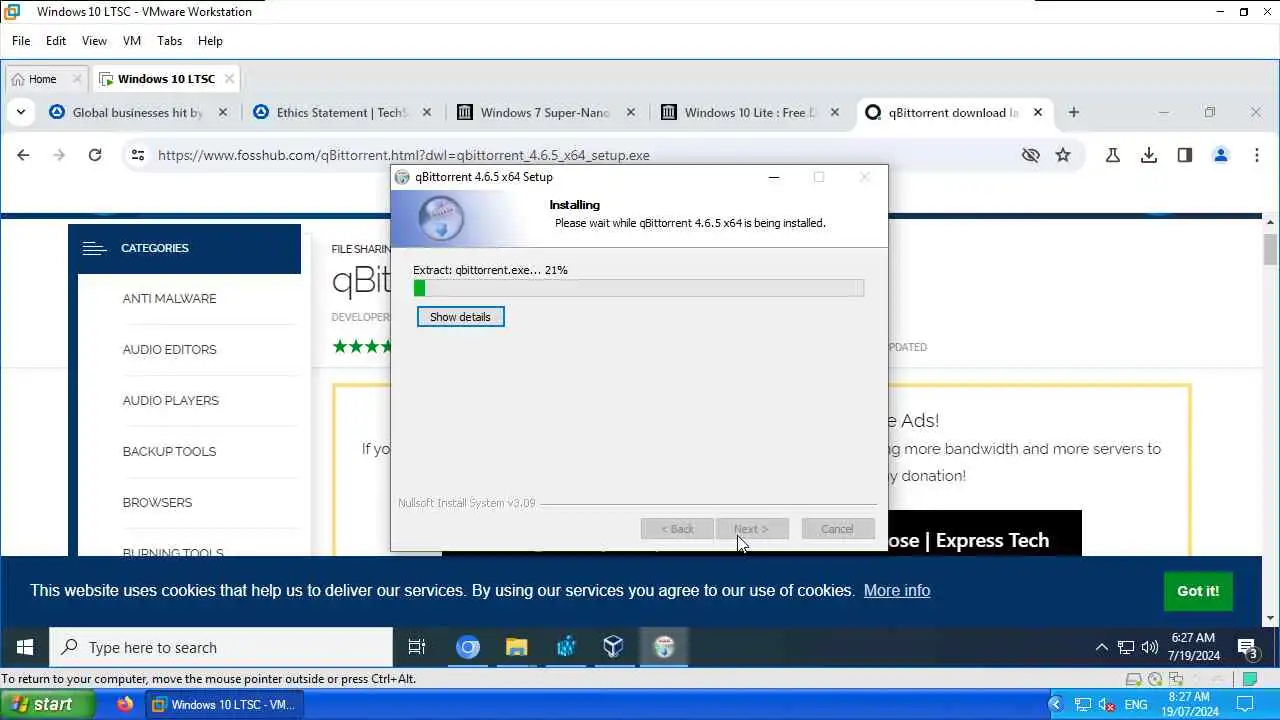
Task: Open Task View in guest taskbar
Action: point(417,647)
